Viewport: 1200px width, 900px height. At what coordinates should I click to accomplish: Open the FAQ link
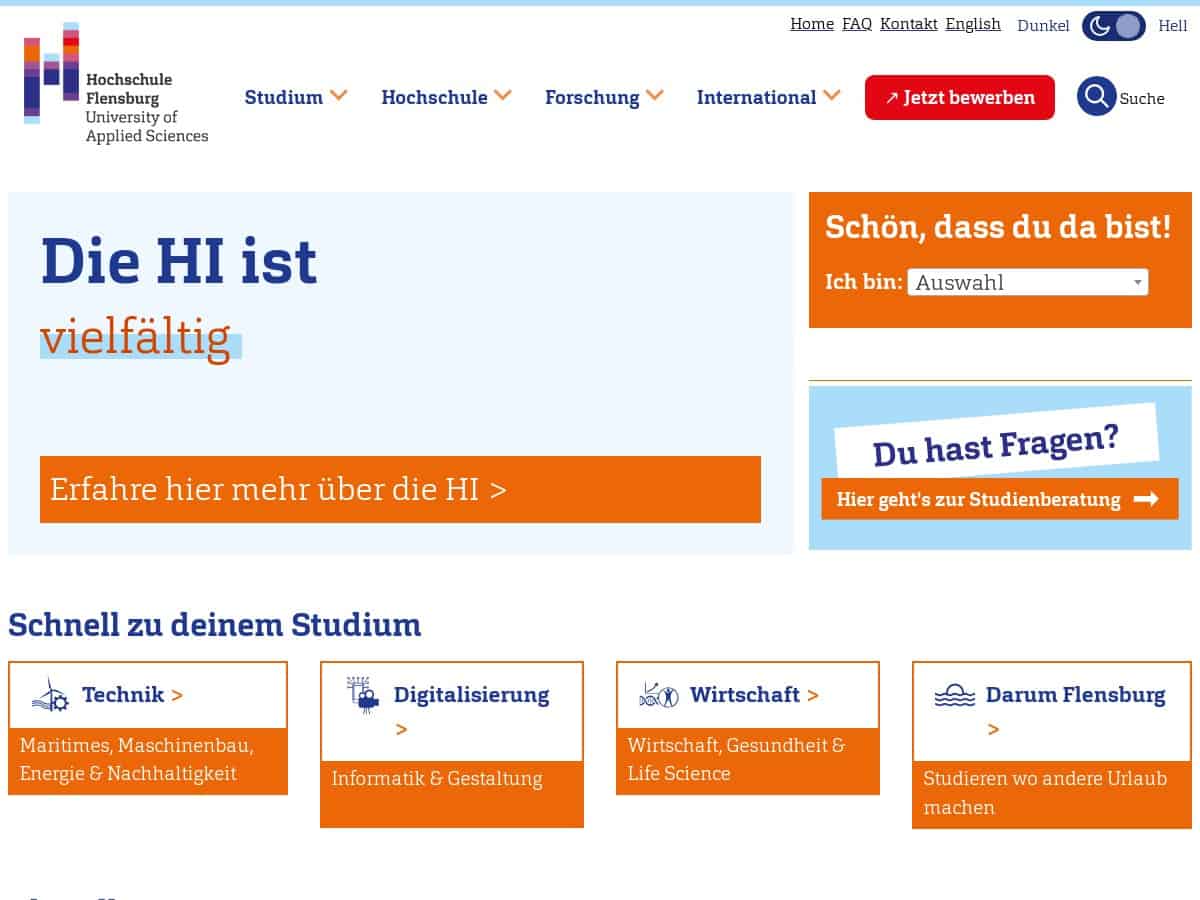(857, 24)
